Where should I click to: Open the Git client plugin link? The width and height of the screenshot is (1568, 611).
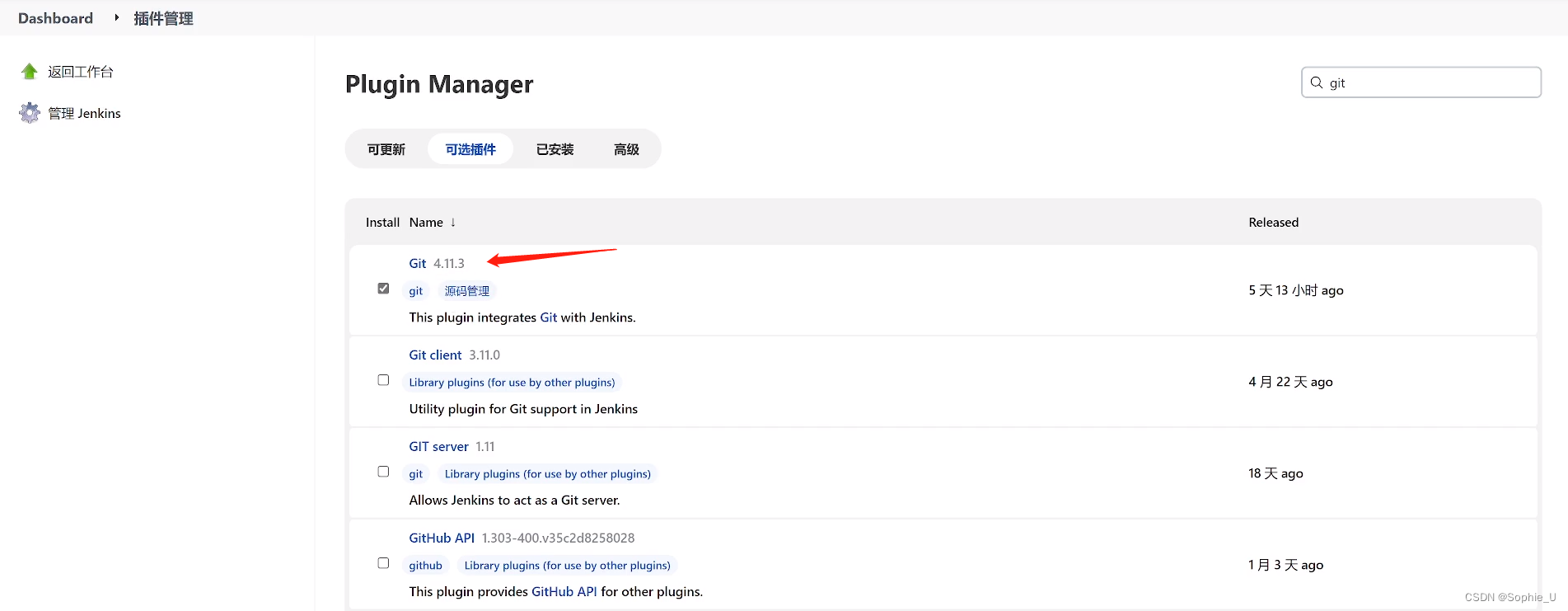pos(435,355)
